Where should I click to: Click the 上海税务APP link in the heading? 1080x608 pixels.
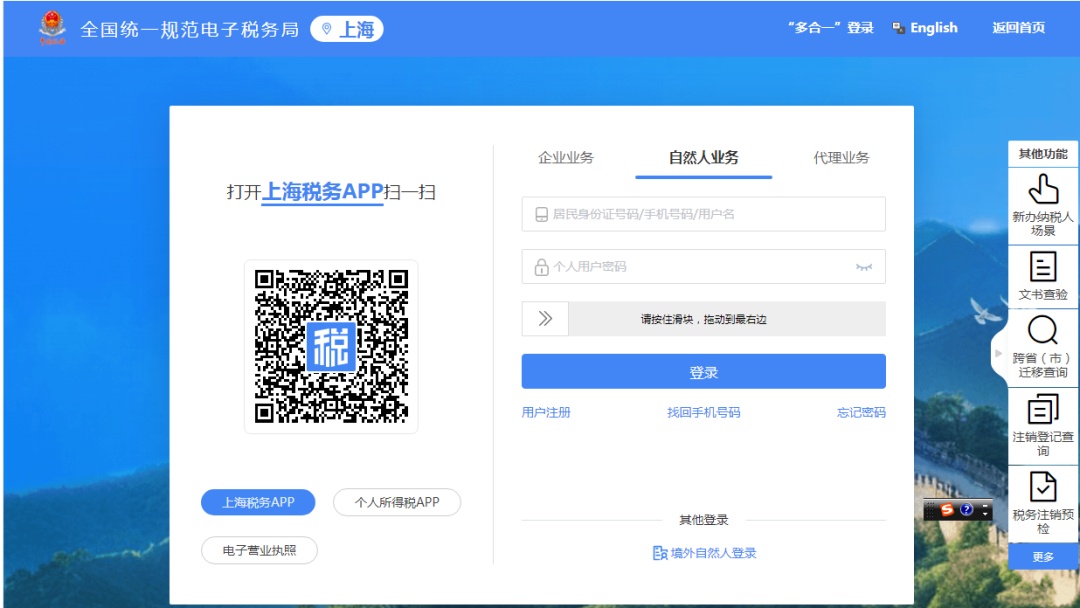coord(322,191)
